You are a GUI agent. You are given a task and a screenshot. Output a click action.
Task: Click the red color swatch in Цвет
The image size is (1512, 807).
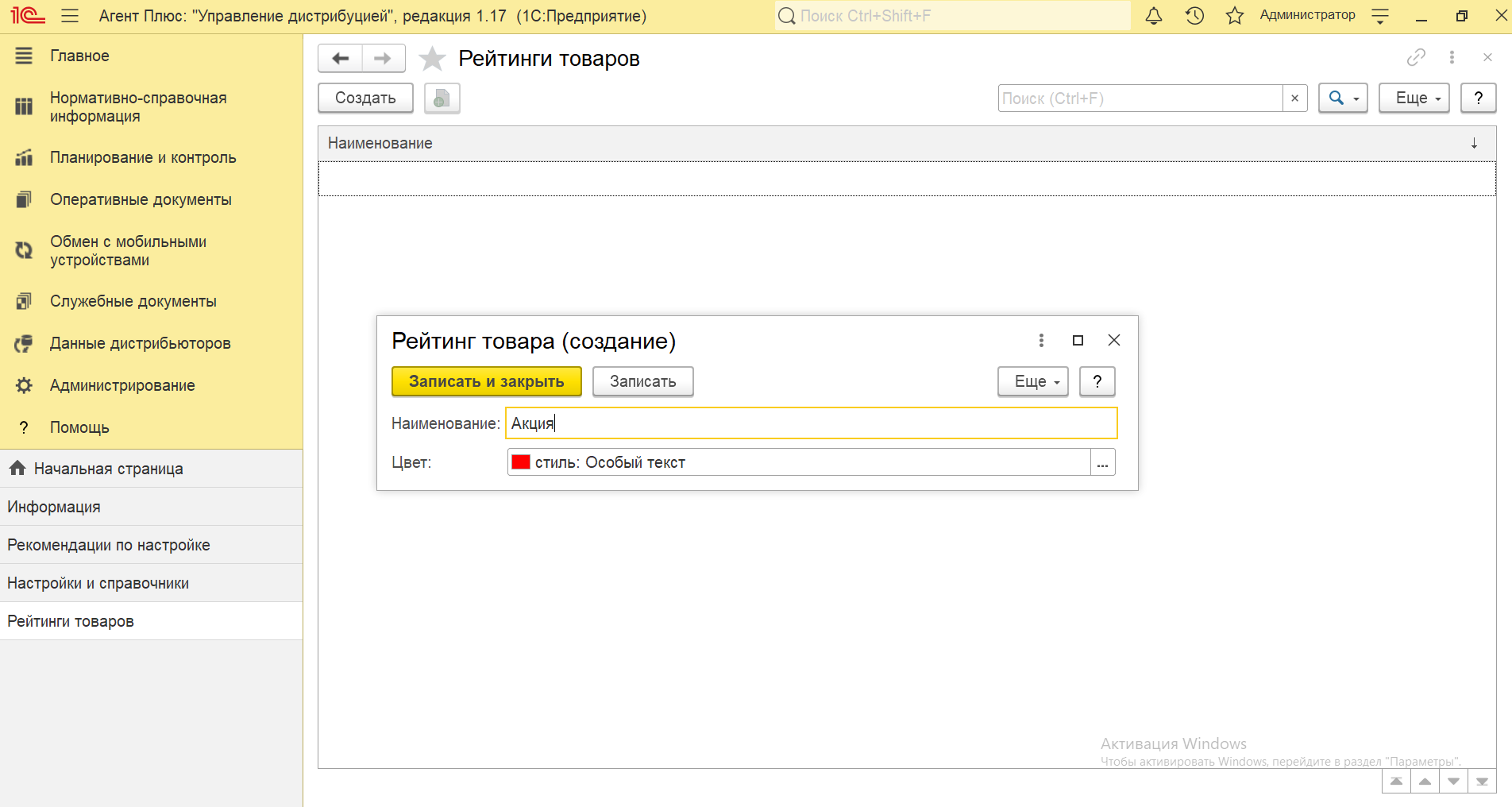[x=521, y=462]
